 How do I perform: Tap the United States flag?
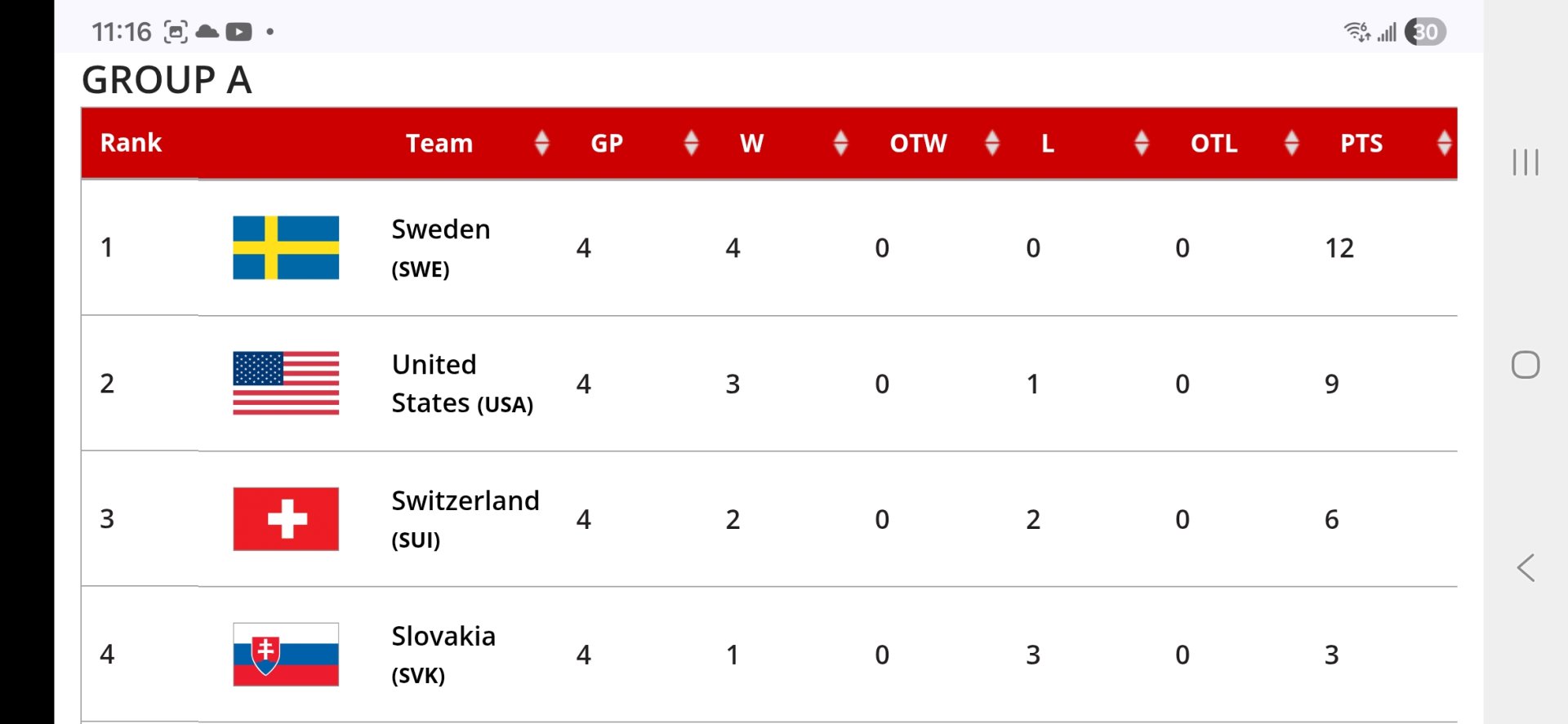(x=286, y=383)
